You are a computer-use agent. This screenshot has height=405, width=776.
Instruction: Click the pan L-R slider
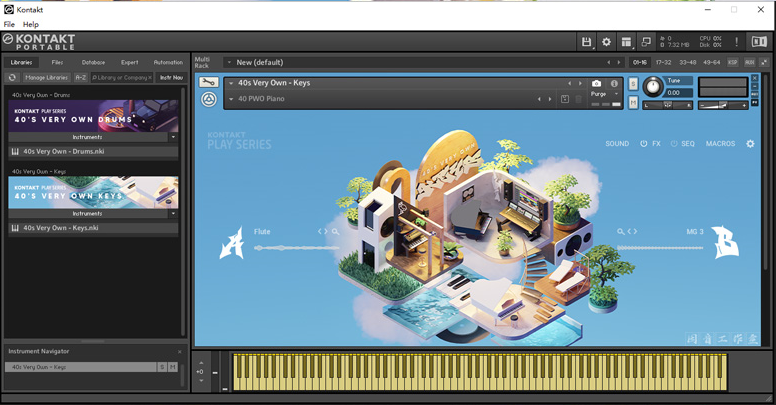pos(668,105)
